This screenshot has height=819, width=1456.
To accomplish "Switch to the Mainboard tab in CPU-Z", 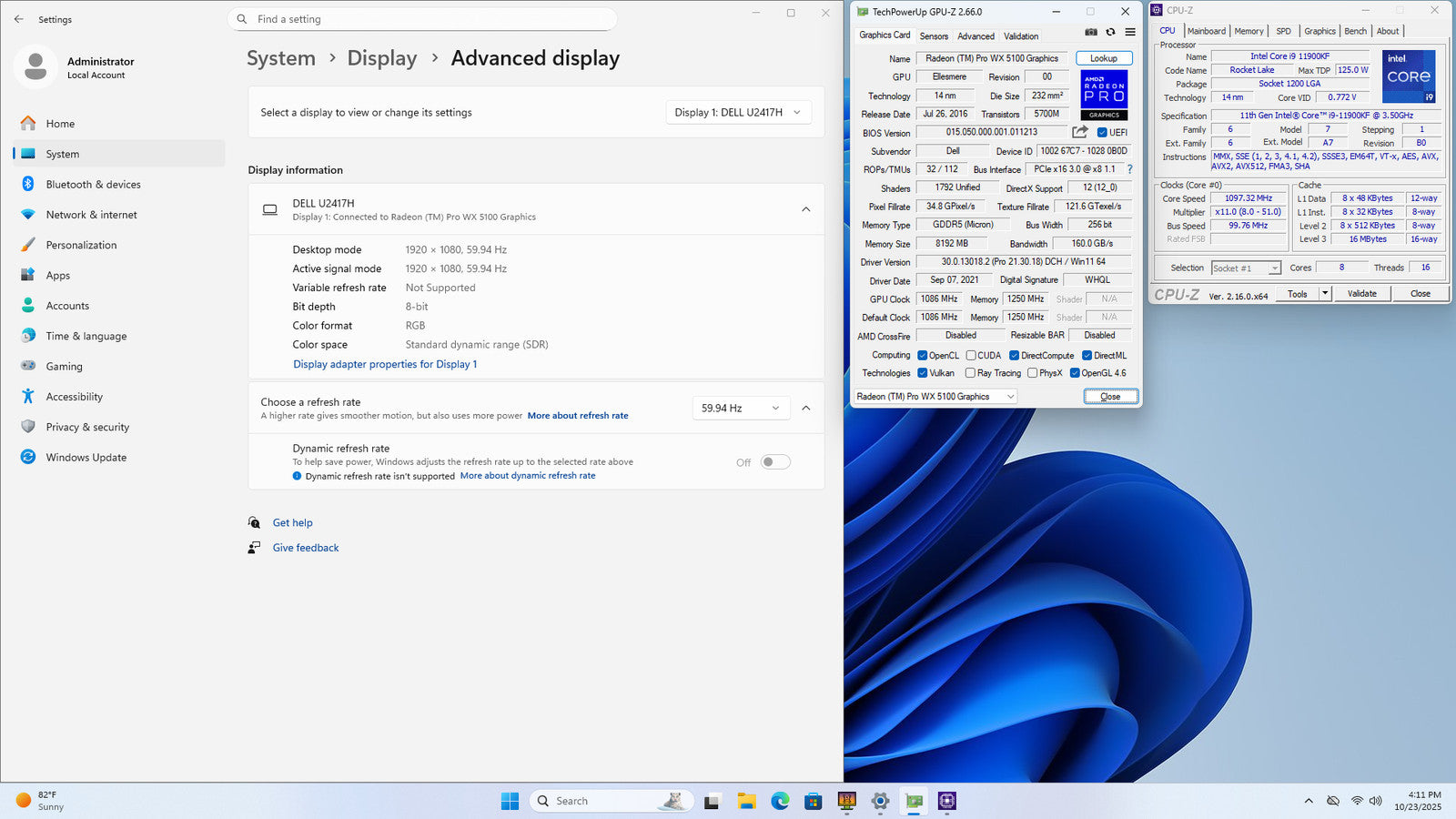I will [x=1206, y=31].
